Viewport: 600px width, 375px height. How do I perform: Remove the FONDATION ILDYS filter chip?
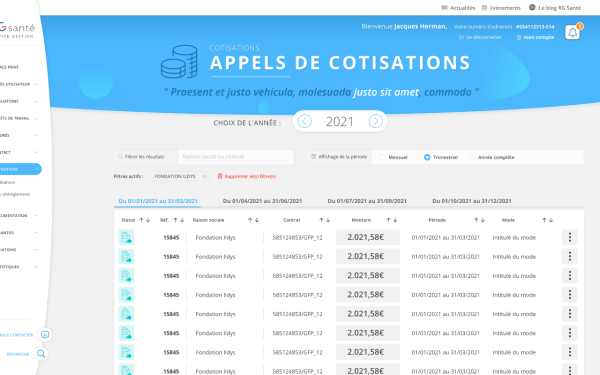coord(205,176)
